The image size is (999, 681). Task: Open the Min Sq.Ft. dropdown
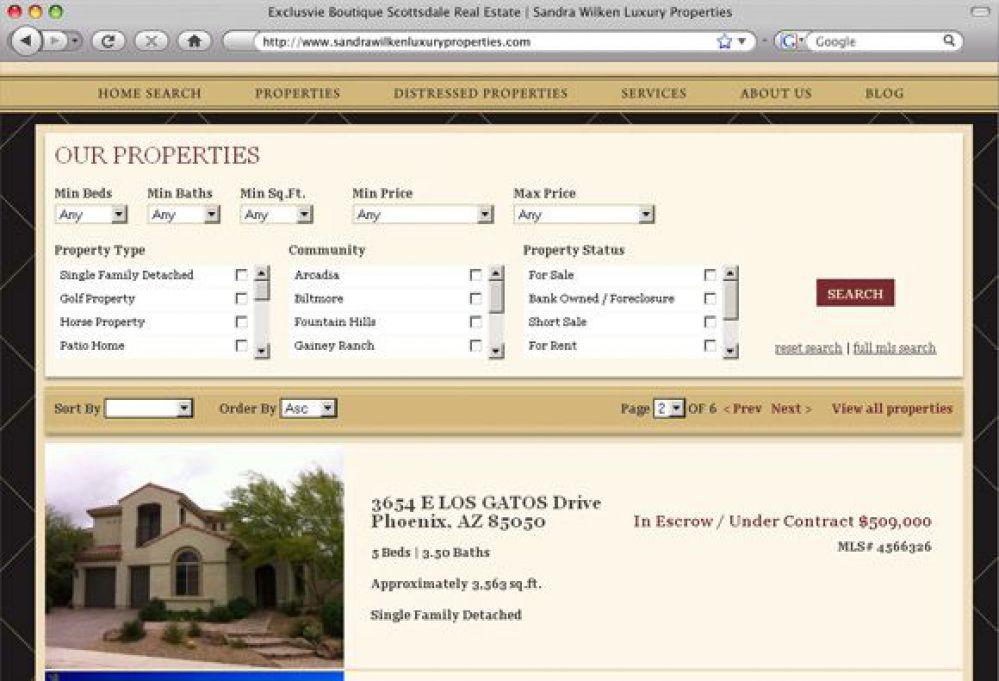click(277, 215)
